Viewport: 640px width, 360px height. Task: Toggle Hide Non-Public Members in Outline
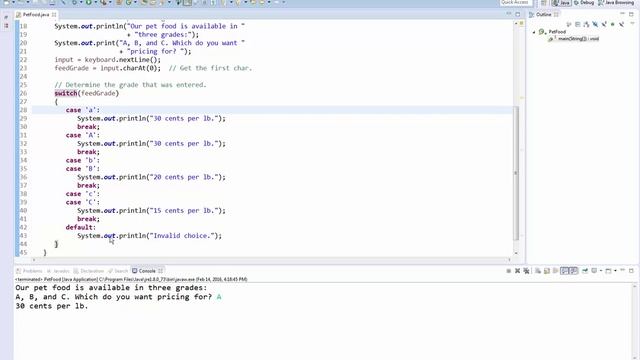612,24
